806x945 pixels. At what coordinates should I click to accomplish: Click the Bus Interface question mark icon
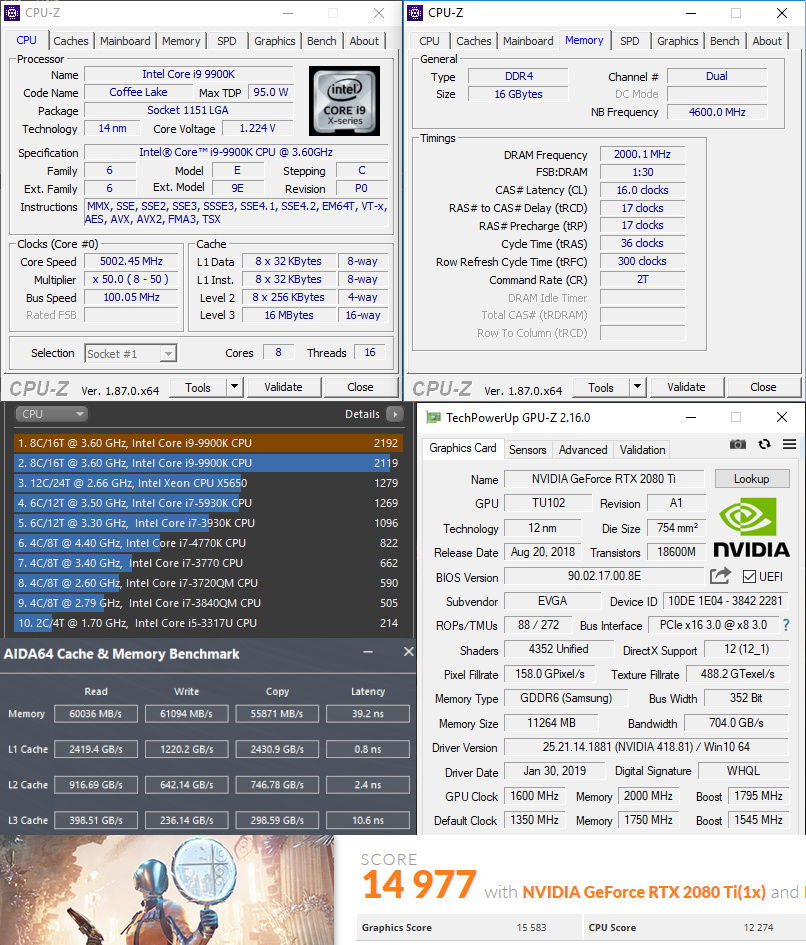point(786,625)
